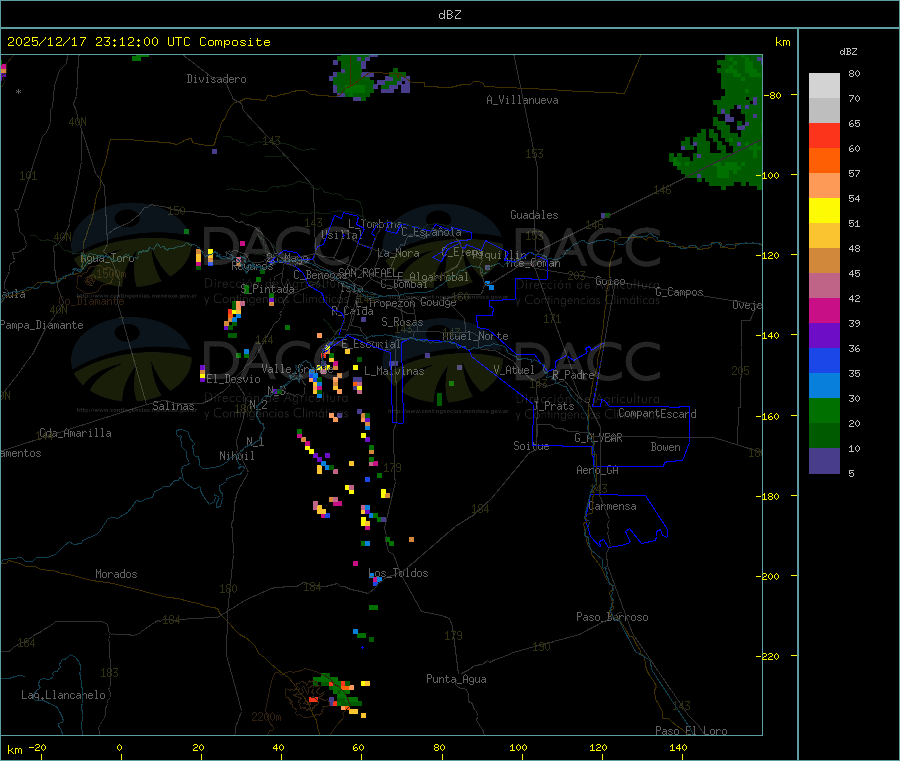
Task: Select the bright green 20-30 dBZ legend swatch
Action: (x=824, y=411)
